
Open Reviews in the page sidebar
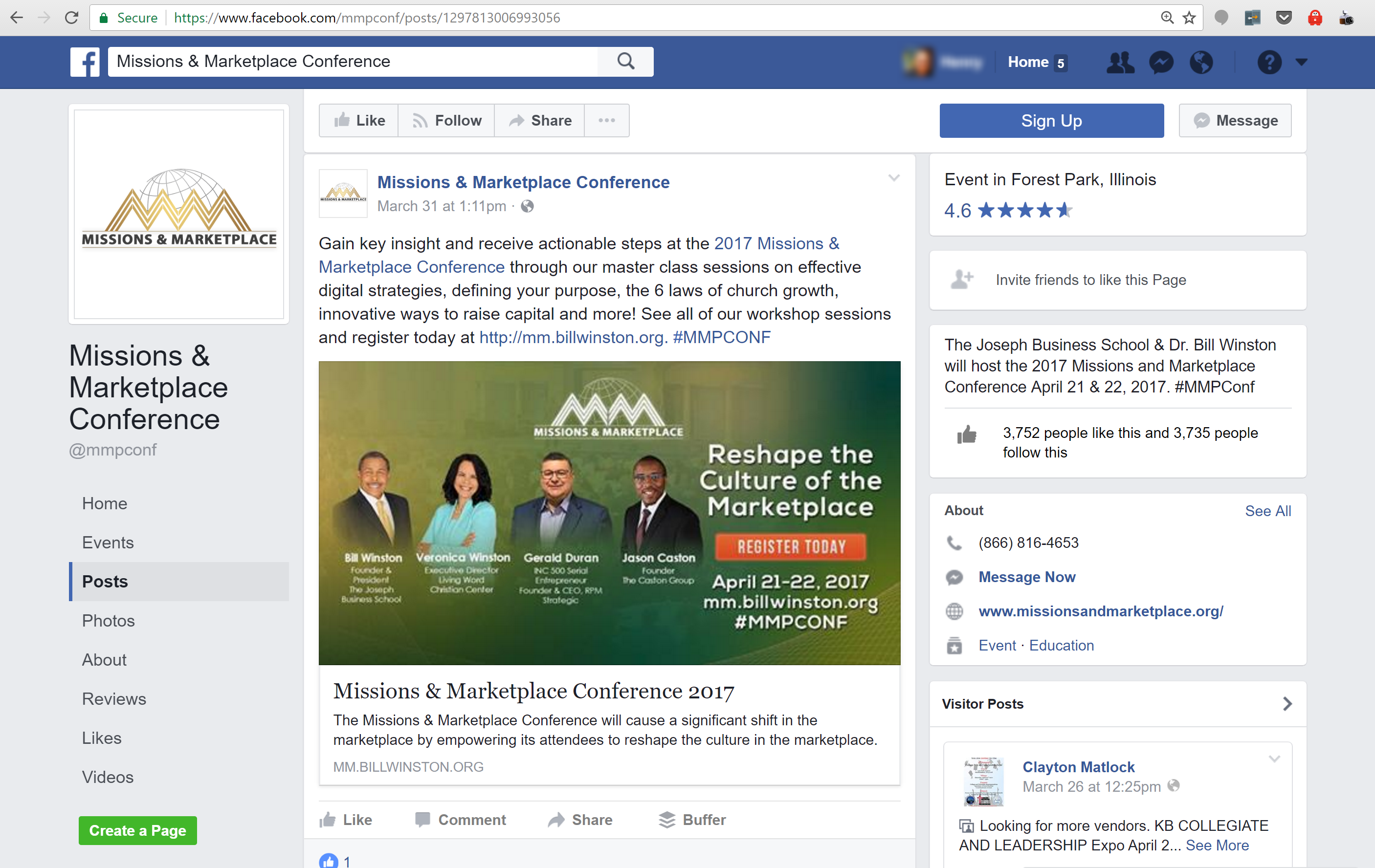114,698
